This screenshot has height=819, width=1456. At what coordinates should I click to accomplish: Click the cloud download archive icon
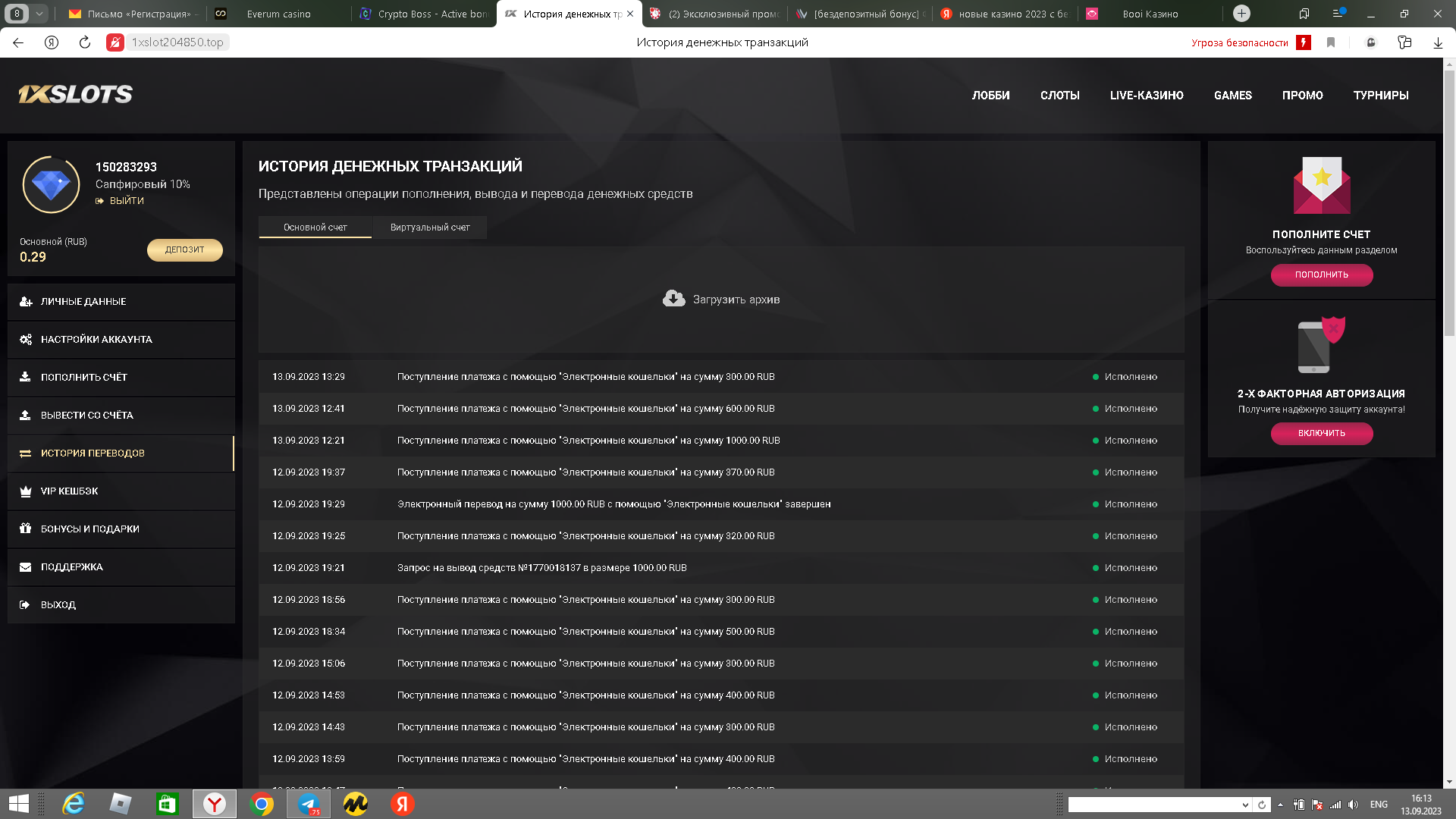coord(673,299)
